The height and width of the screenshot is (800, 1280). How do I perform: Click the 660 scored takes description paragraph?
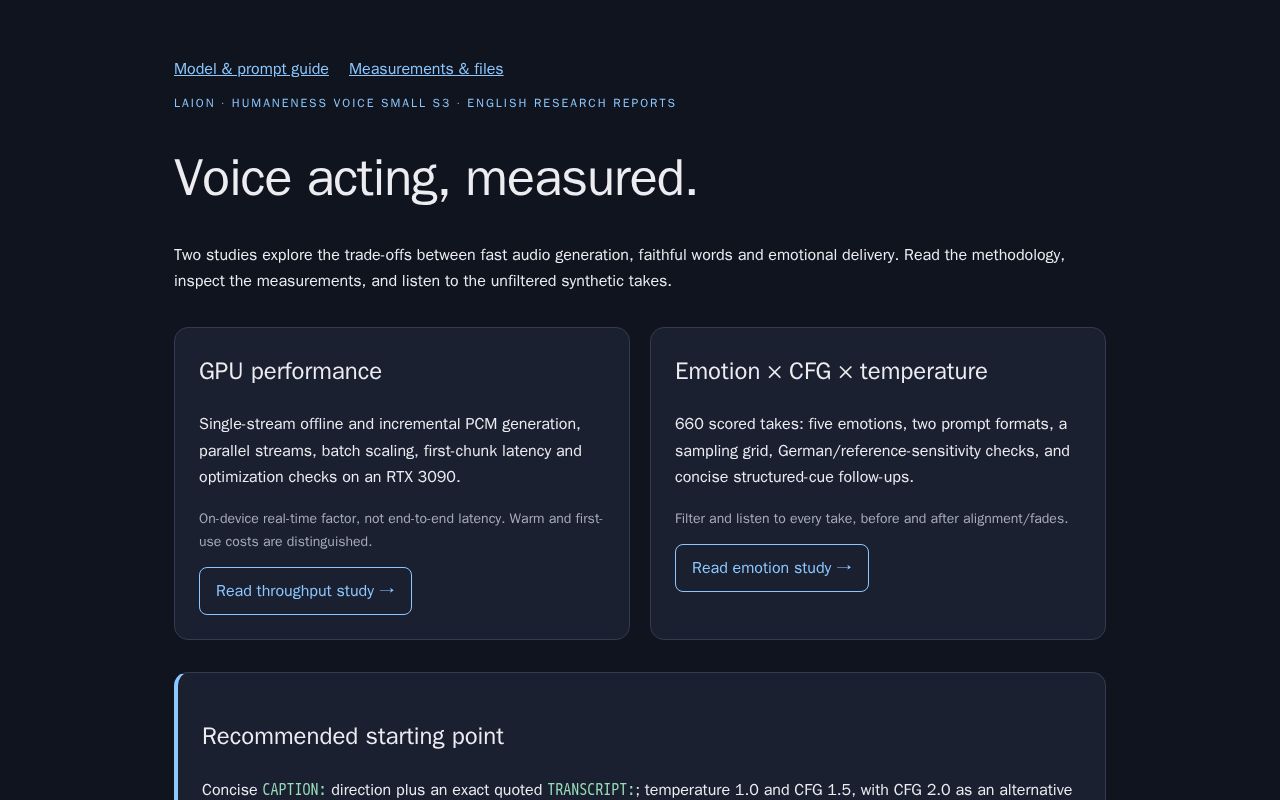(872, 451)
